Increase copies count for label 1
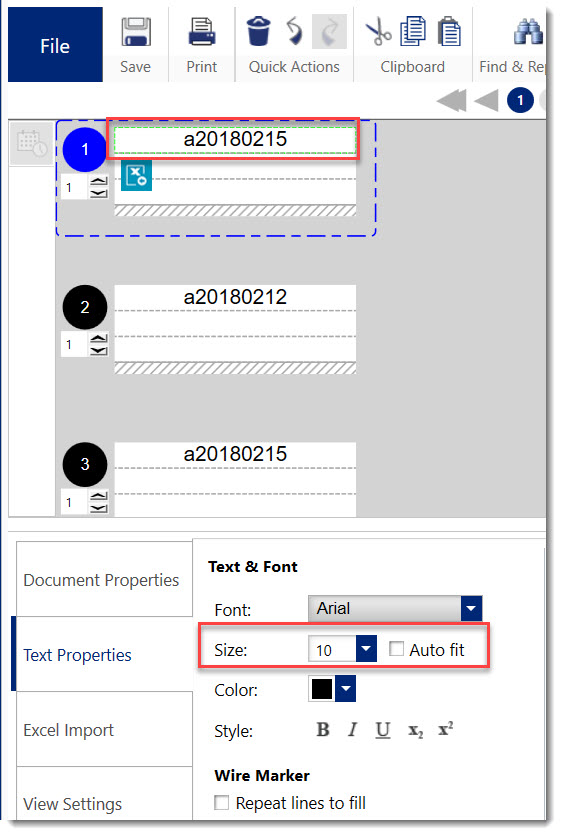The image size is (561, 835). click(x=99, y=182)
